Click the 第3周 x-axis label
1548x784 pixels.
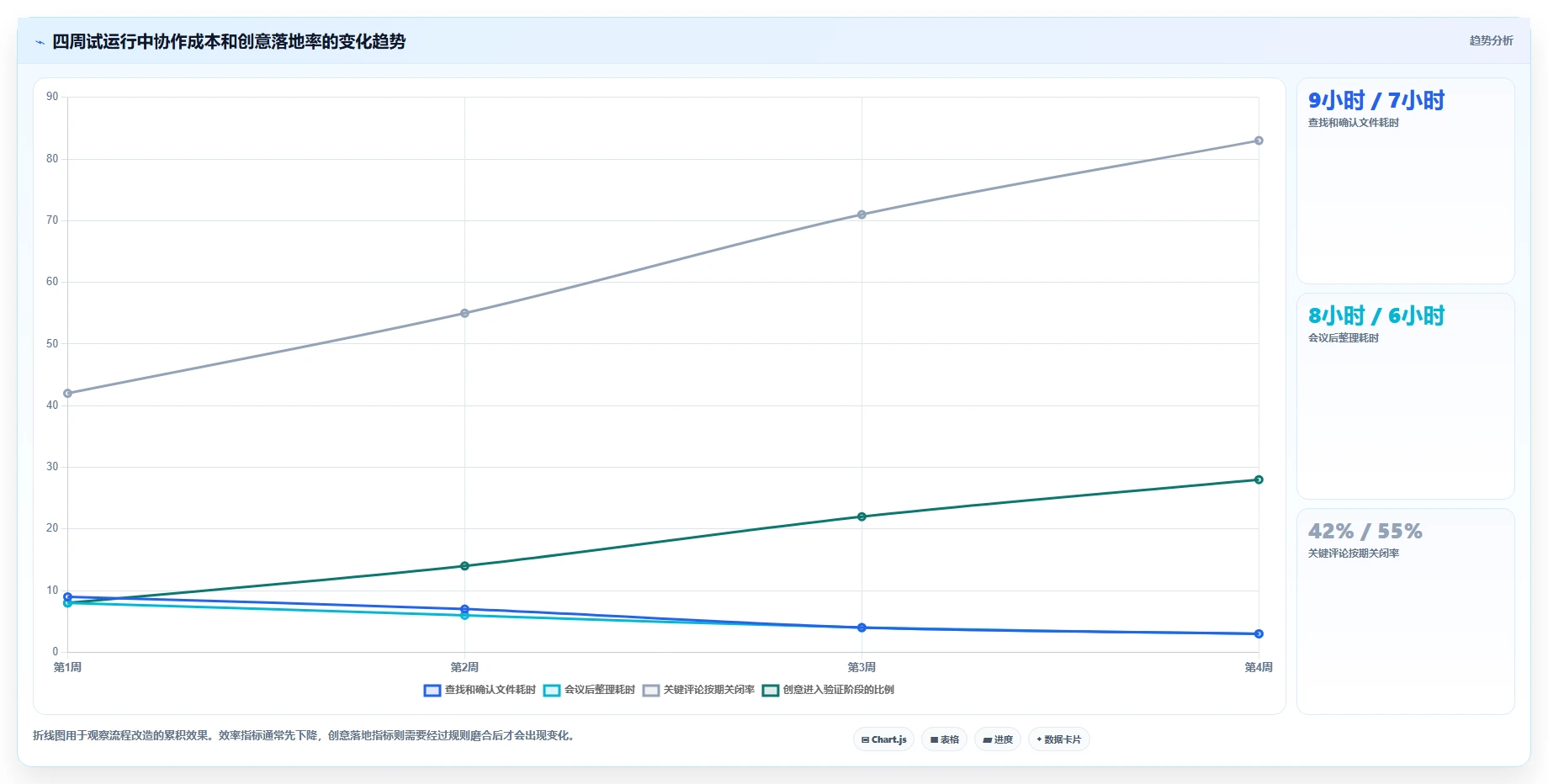click(861, 667)
